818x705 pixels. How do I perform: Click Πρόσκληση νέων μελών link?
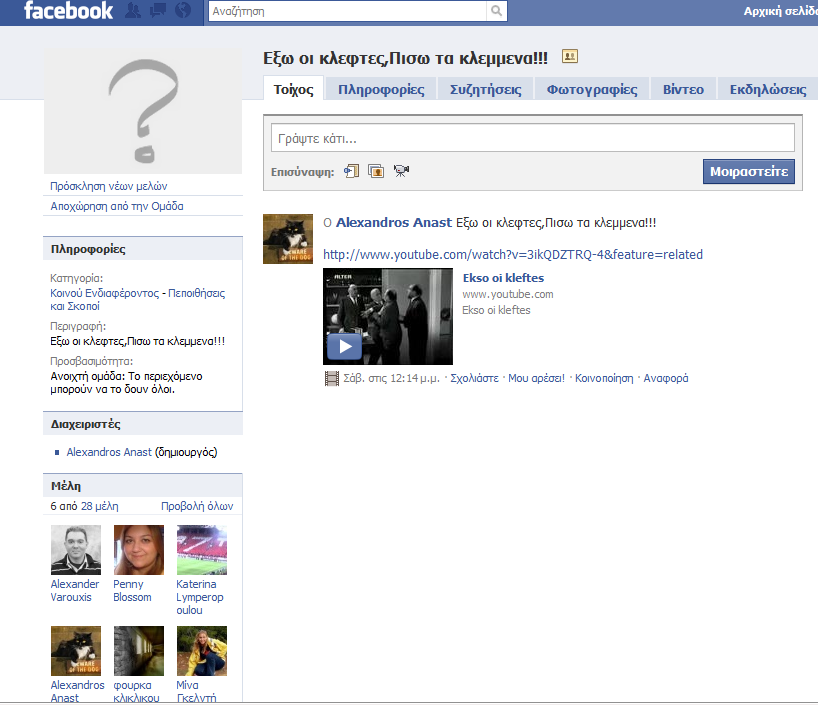click(109, 186)
